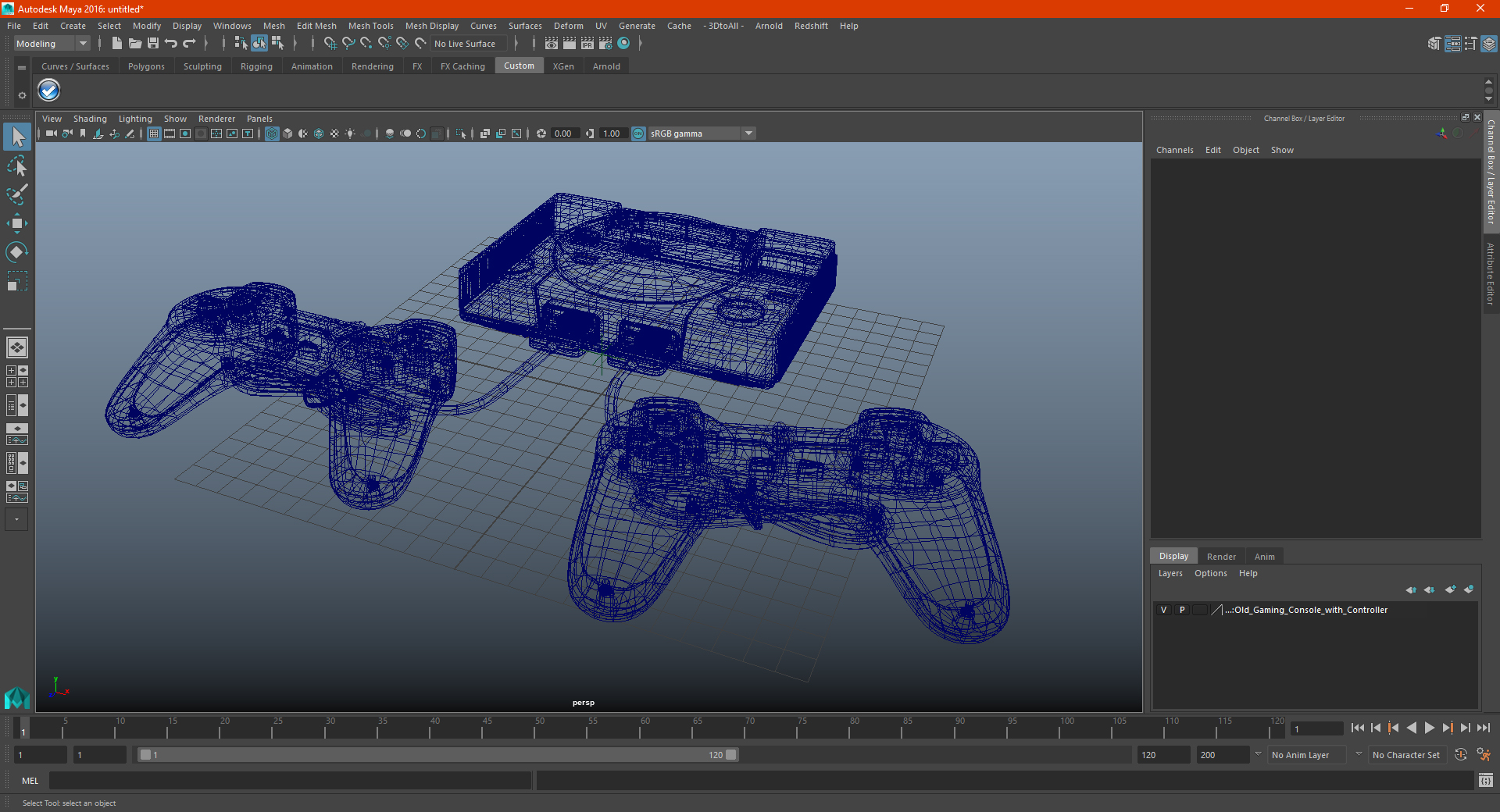Click the range slider end handle

coord(731,755)
